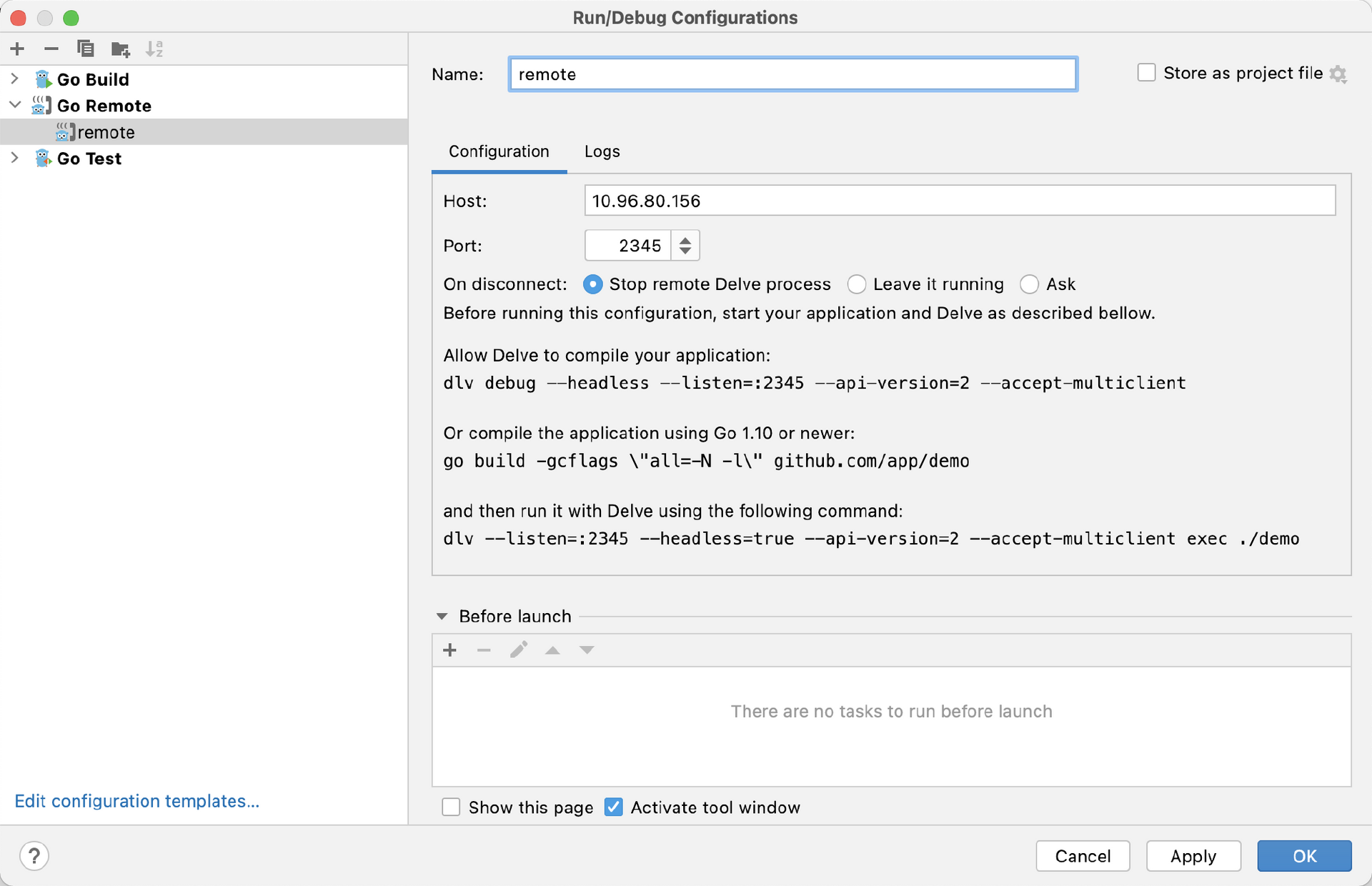Image resolution: width=1372 pixels, height=886 pixels.
Task: Click into the Host input field
Action: click(959, 201)
